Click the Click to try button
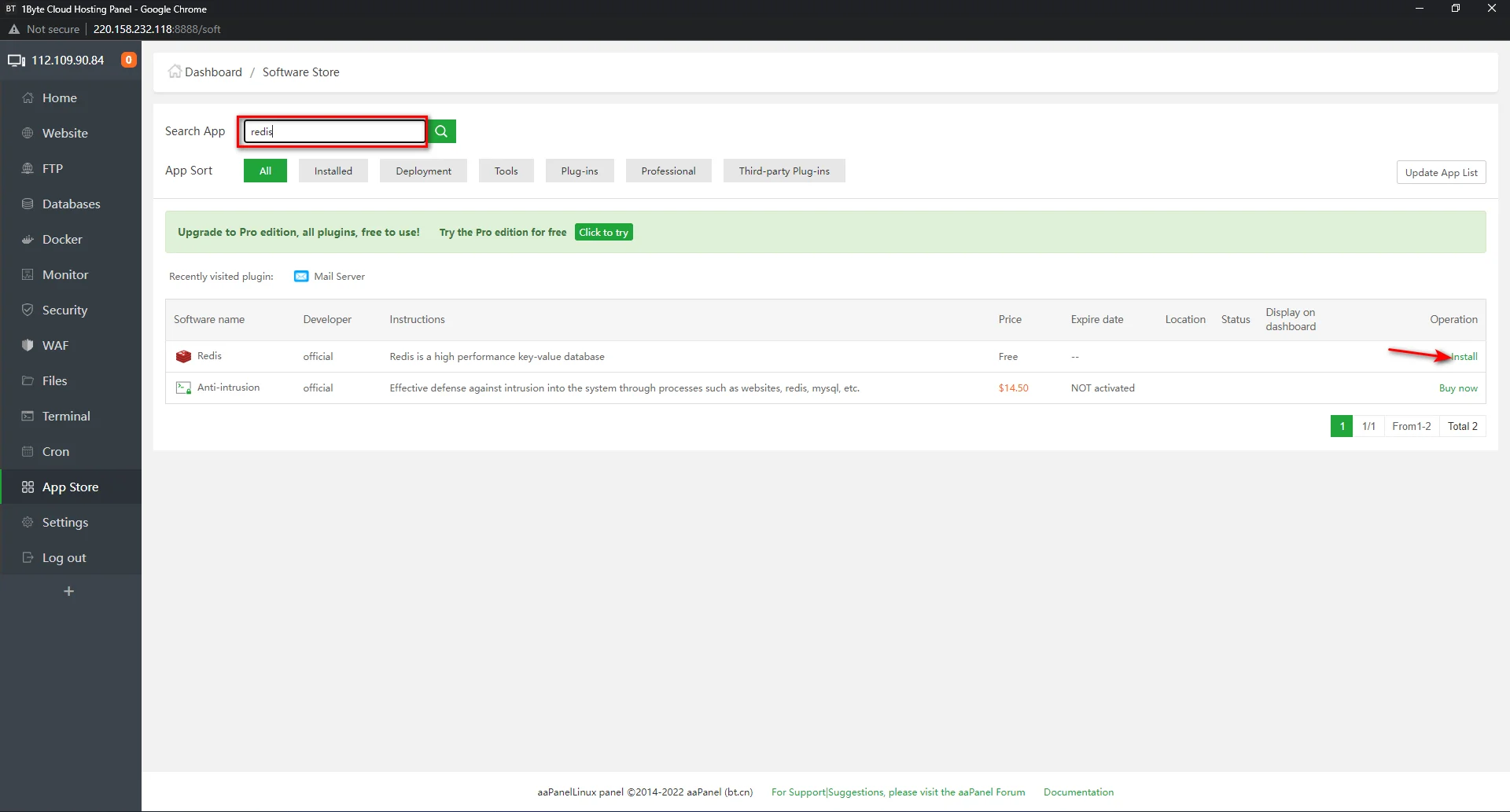1510x812 pixels. [x=604, y=233]
